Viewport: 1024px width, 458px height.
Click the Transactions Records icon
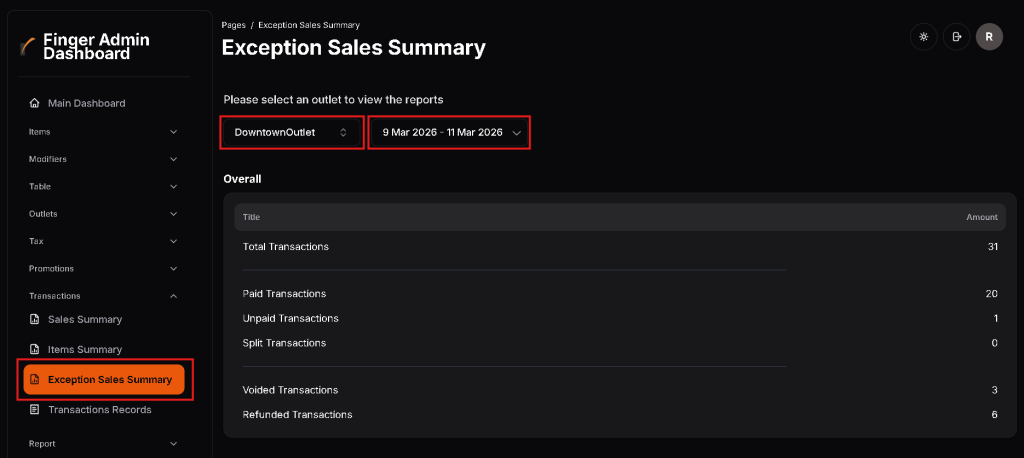[x=34, y=410]
